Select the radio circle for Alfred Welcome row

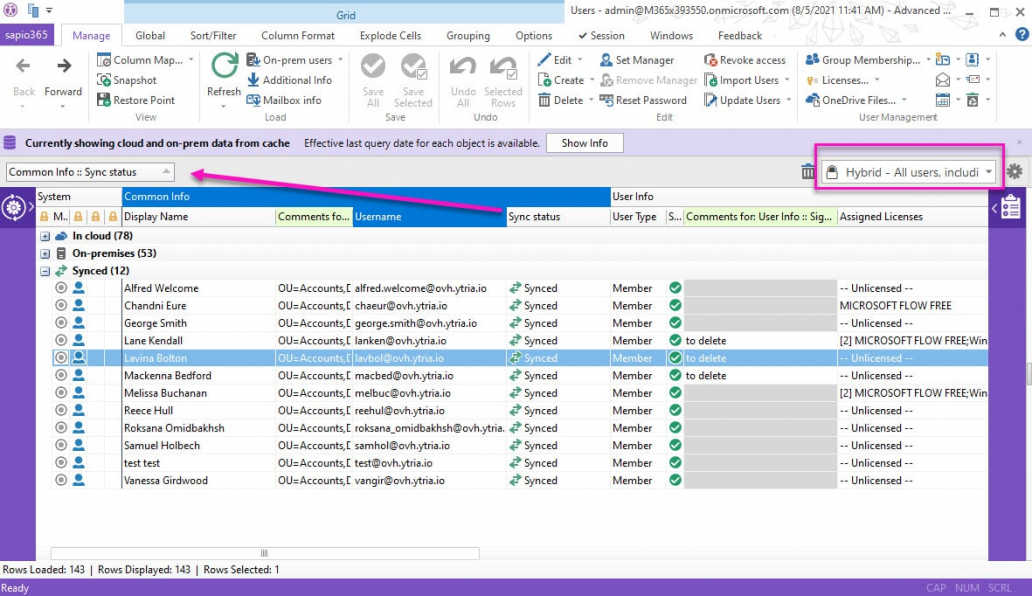(x=61, y=287)
